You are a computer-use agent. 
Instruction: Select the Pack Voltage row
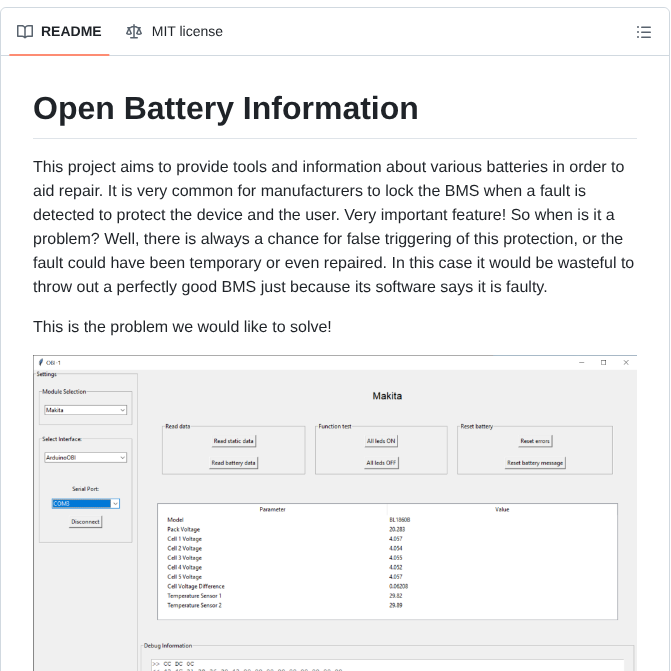[x=387, y=529]
